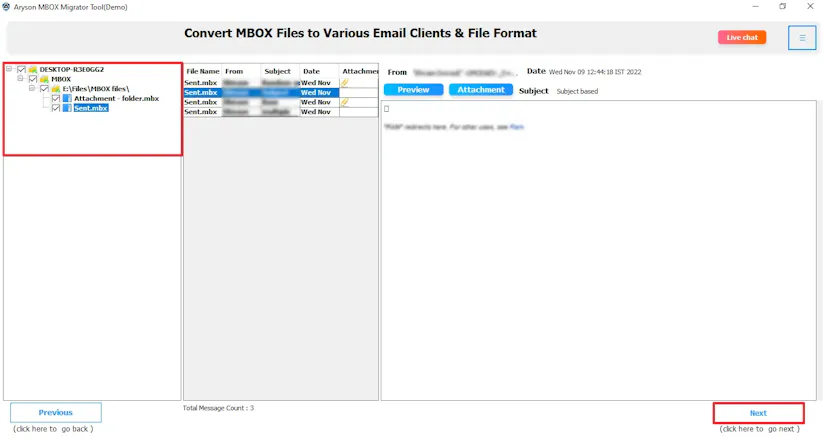This screenshot has width=826, height=440.
Task: Click the 'Subject based' subject value
Action: [577, 91]
